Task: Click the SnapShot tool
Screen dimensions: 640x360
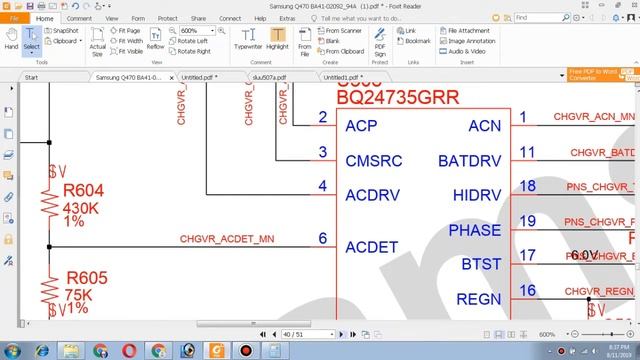Action: pos(62,31)
